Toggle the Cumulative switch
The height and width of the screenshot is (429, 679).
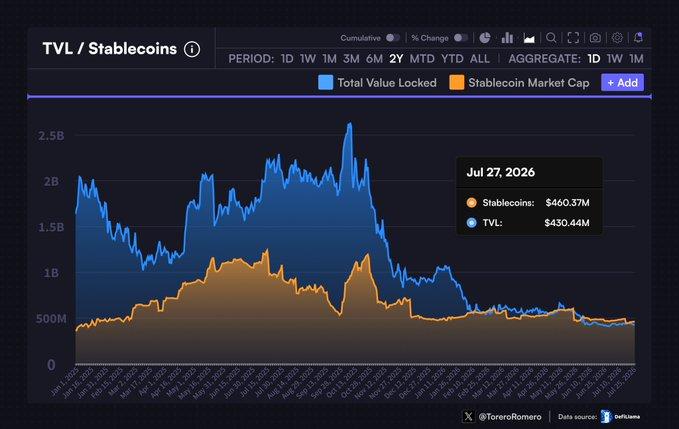coord(393,38)
